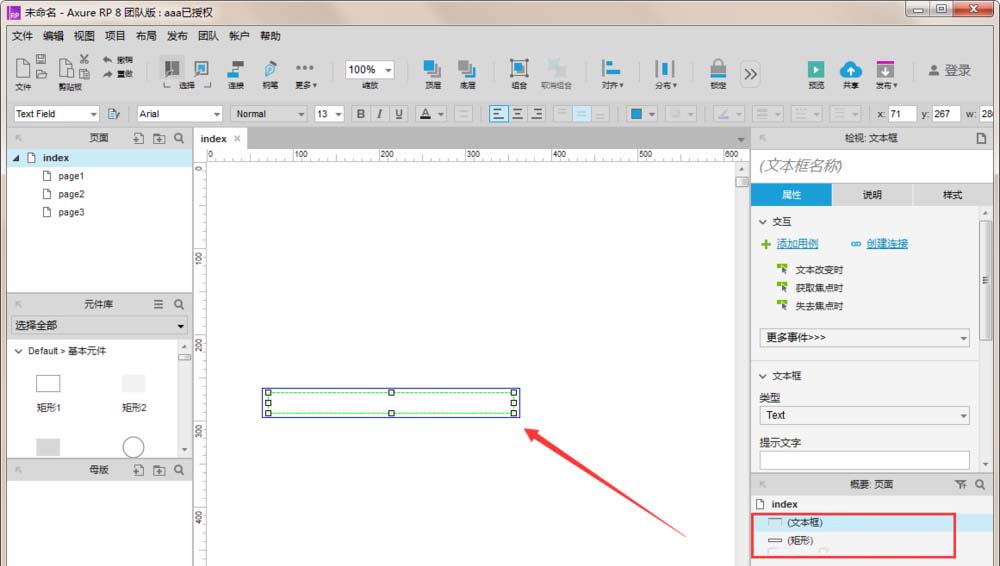
Task: Enable contained selection mode
Action: tap(202, 68)
